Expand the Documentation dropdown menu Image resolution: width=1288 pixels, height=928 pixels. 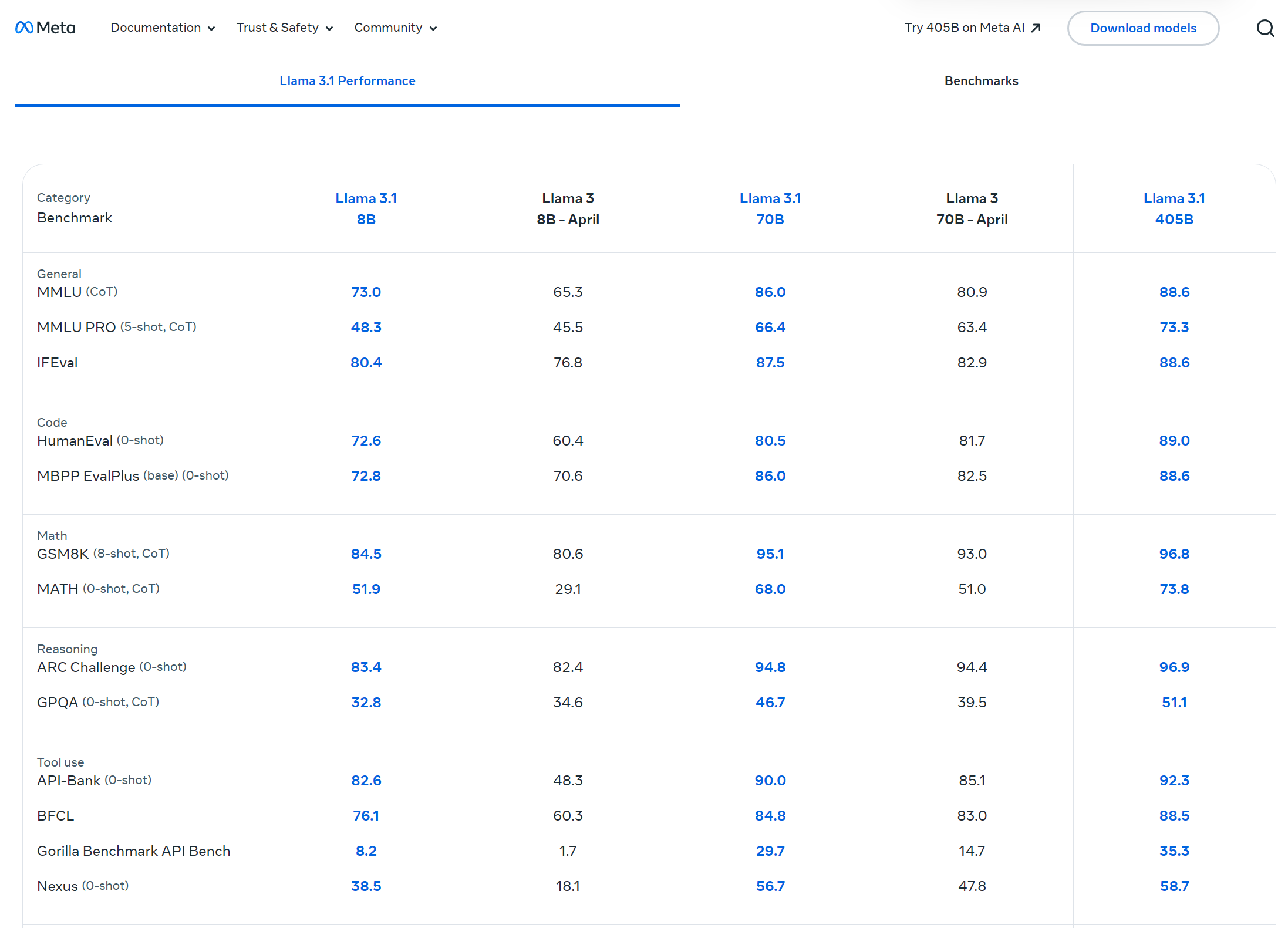pos(163,28)
